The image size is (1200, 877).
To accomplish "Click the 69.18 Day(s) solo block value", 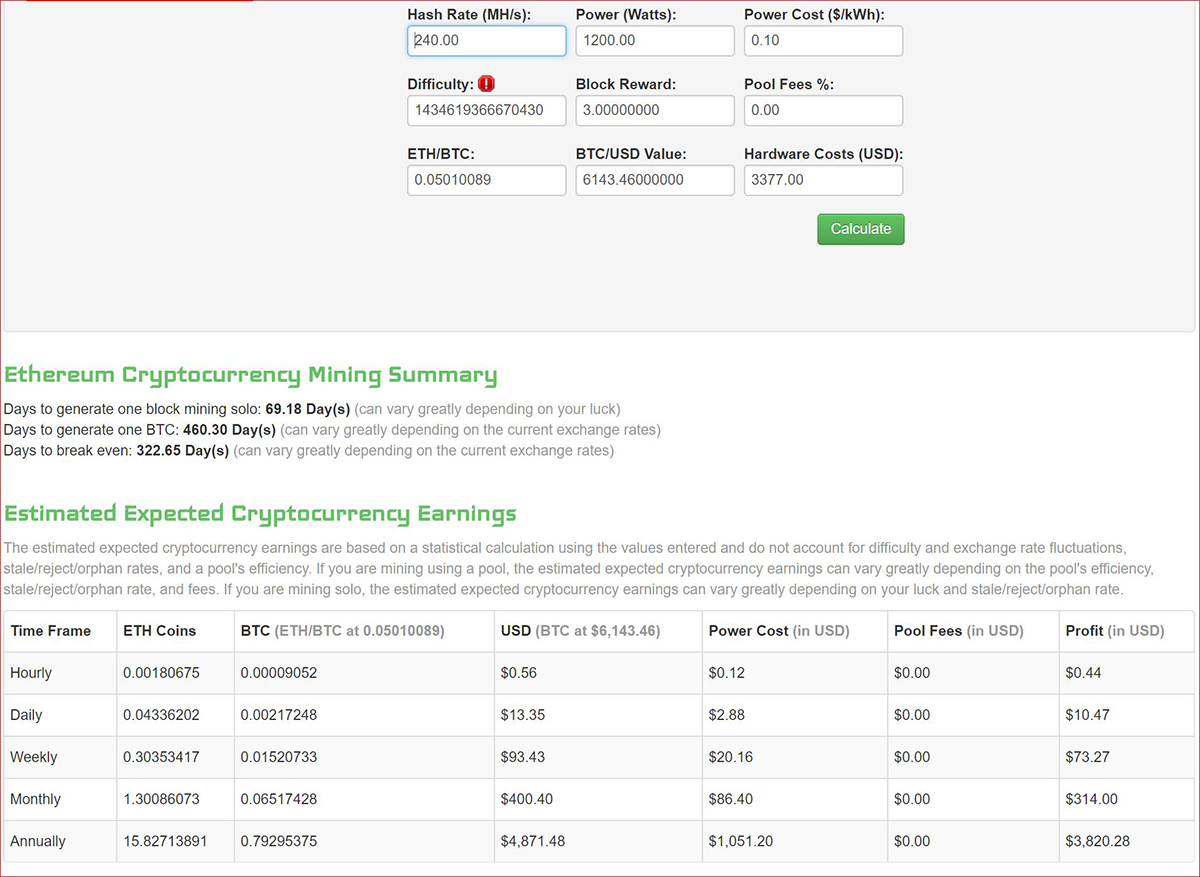I will point(308,409).
